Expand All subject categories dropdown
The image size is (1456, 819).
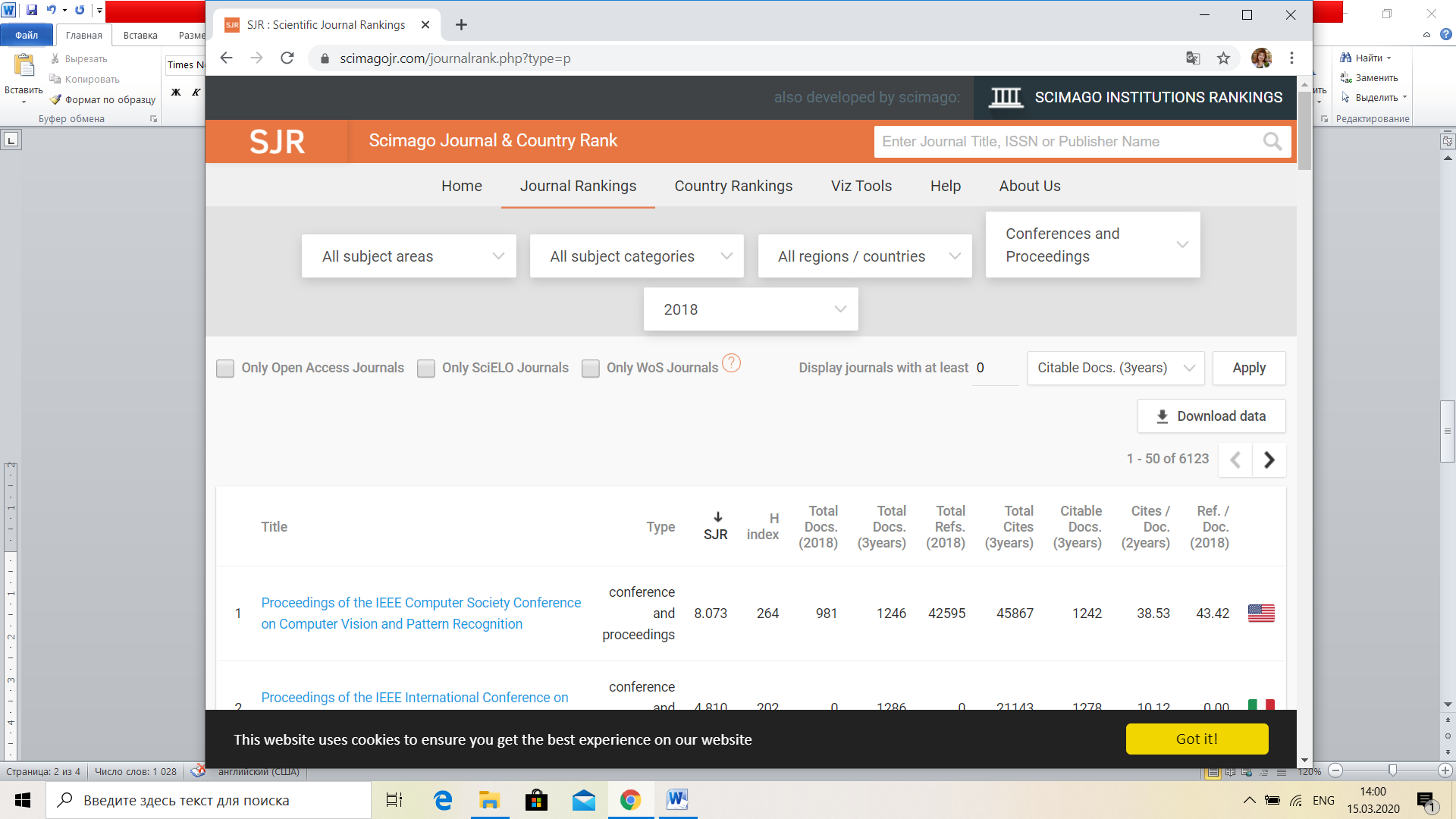[637, 256]
